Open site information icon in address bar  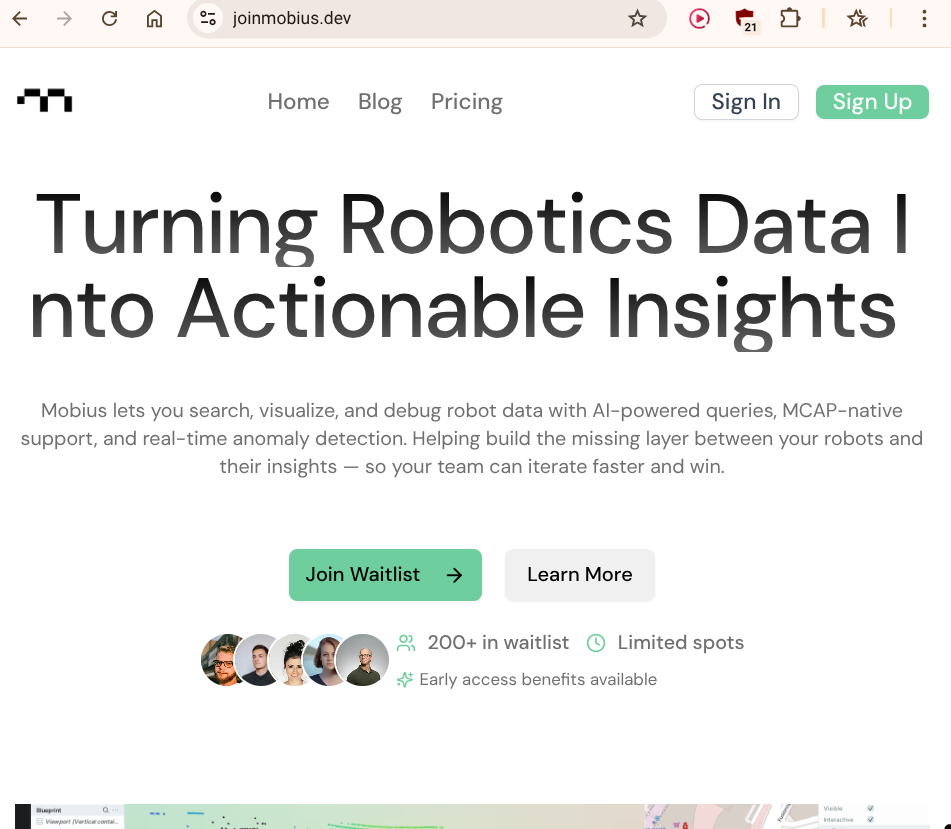(x=208, y=18)
